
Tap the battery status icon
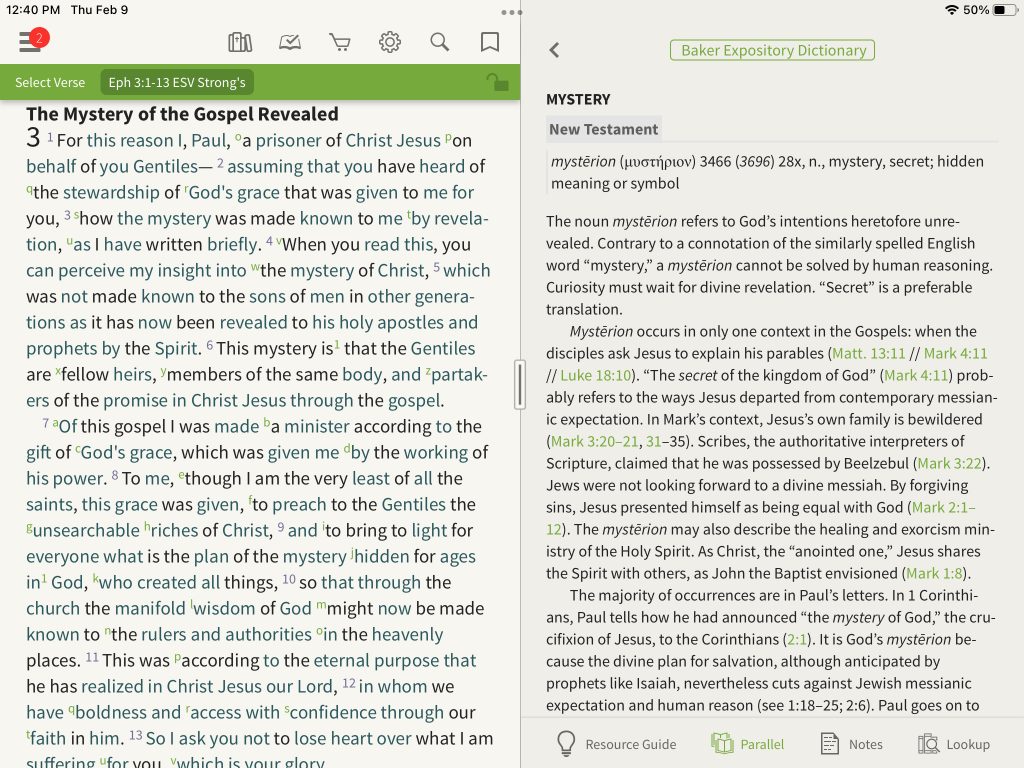point(1006,10)
